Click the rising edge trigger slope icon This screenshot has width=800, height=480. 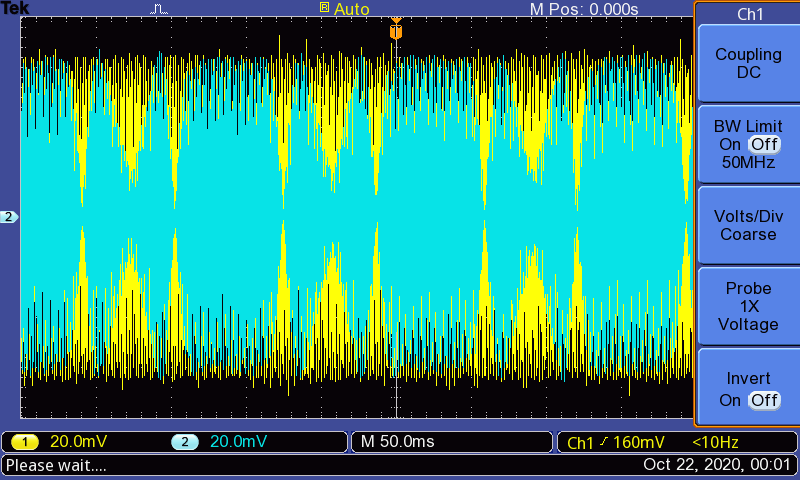coord(604,442)
